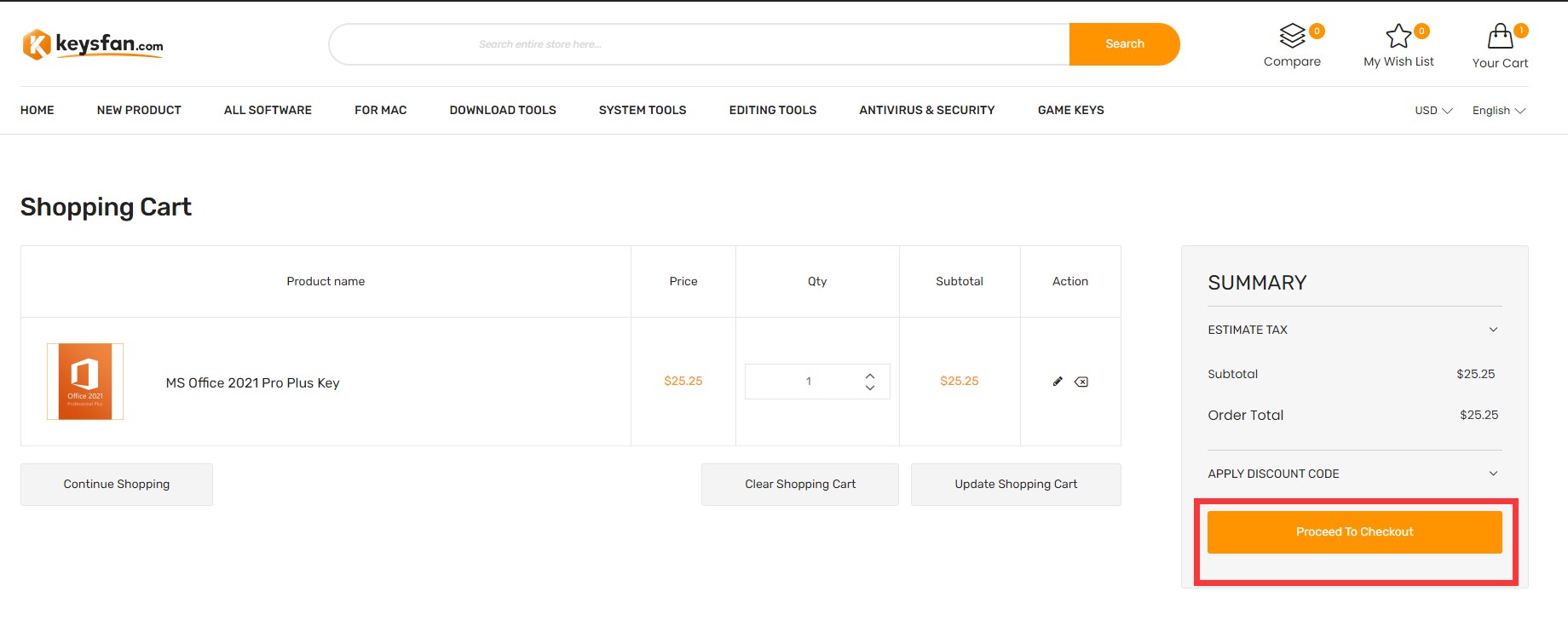Open the Antivirus & Security menu
This screenshot has width=1568, height=626.
point(927,110)
